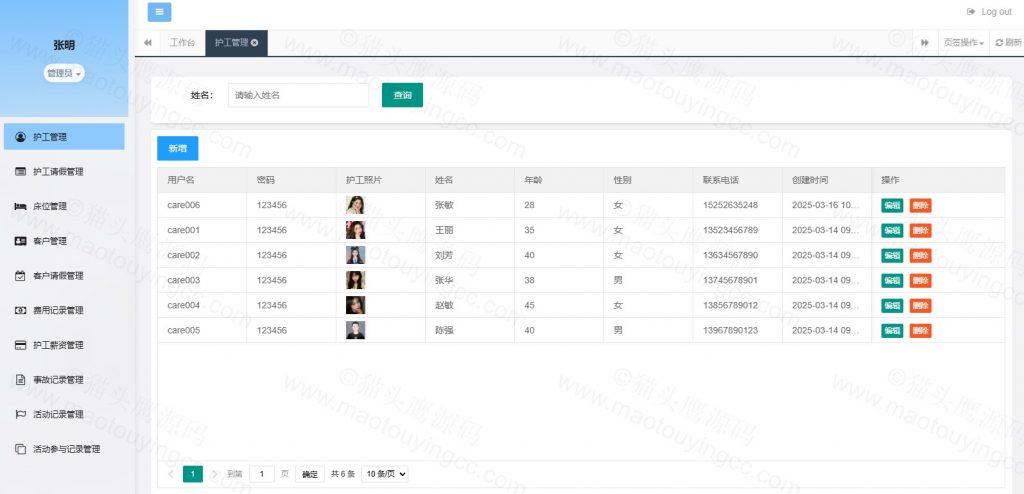Close the 护工管理 tab with its x icon
Image resolution: width=1024 pixels, height=494 pixels.
point(255,42)
